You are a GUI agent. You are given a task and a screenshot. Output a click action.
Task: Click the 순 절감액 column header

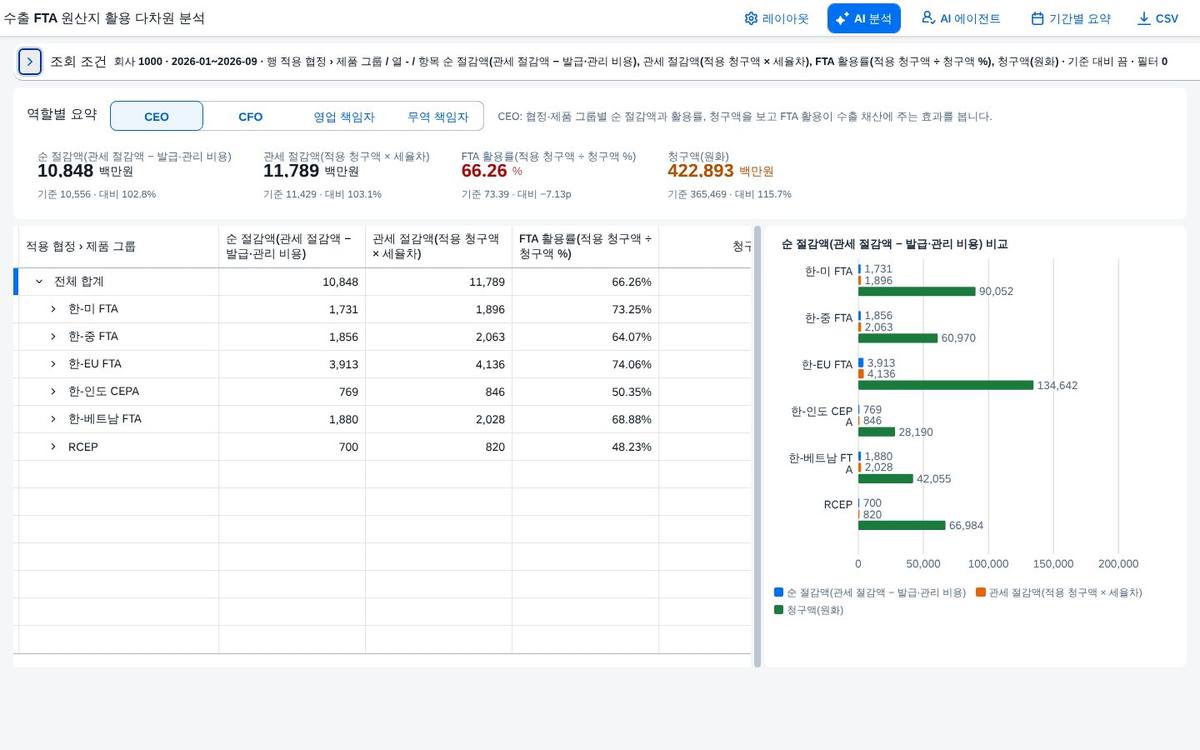(292, 246)
